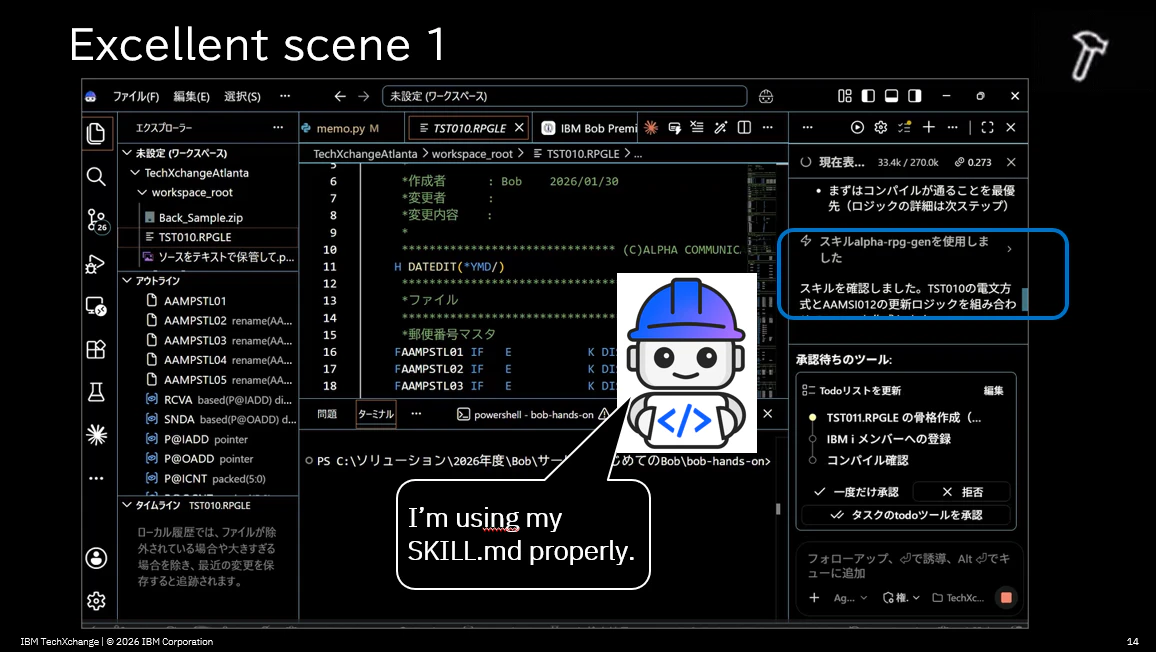Click the 未設定 (ワークスペース) command center box
Viewport: 1156px width, 652px height.
[x=564, y=96]
